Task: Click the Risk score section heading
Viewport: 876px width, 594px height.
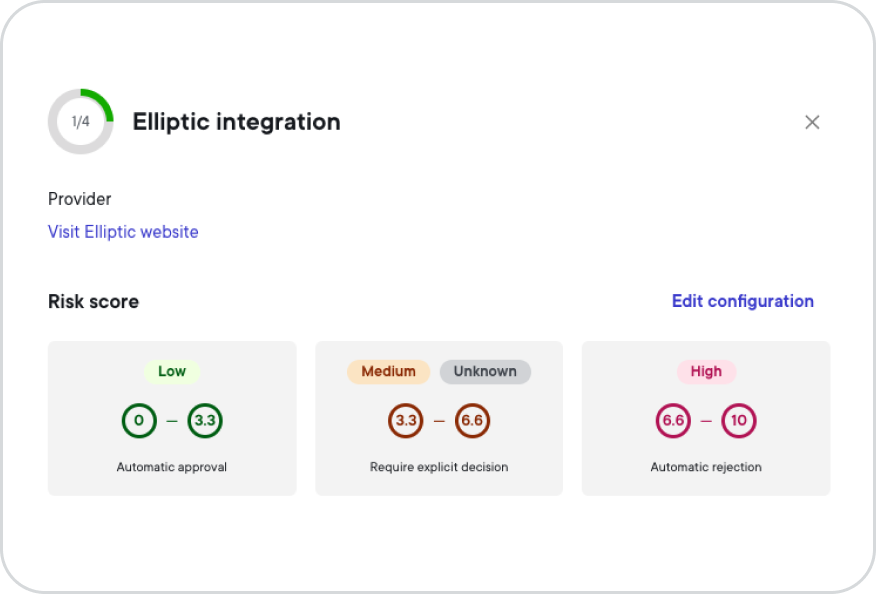Action: tap(93, 302)
